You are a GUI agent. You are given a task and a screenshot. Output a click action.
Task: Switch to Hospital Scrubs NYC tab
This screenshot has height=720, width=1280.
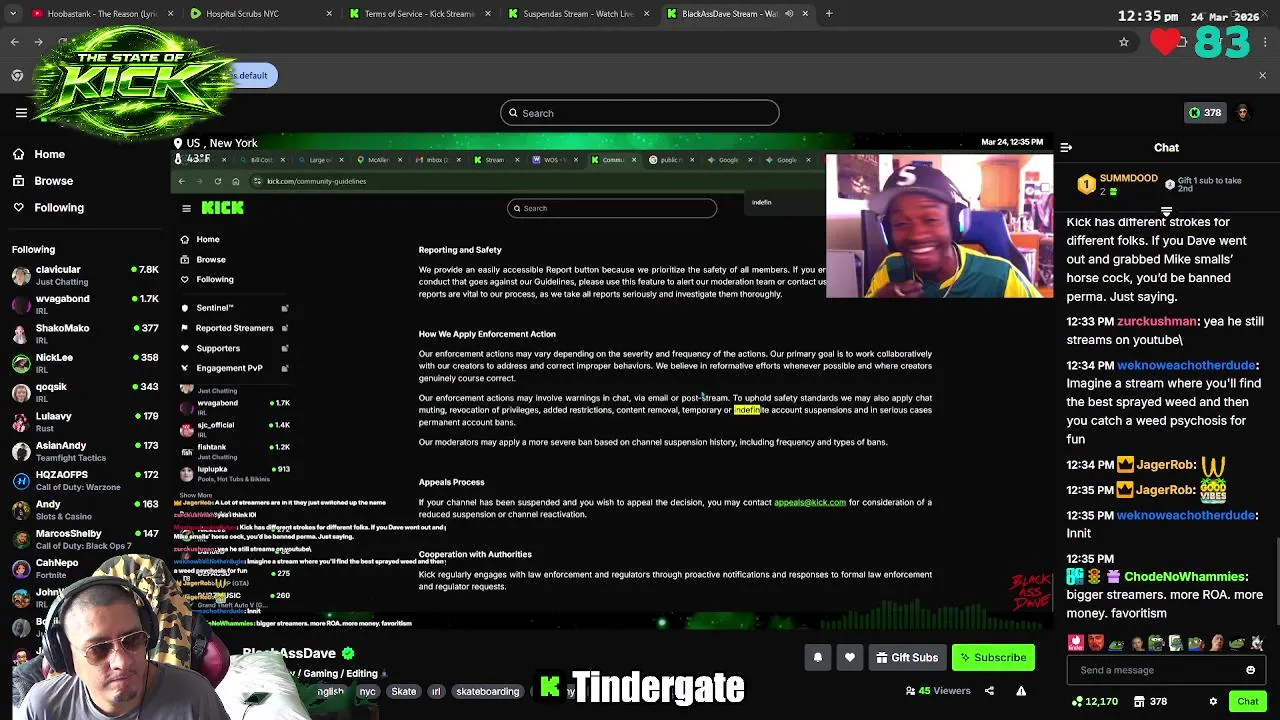coord(262,14)
